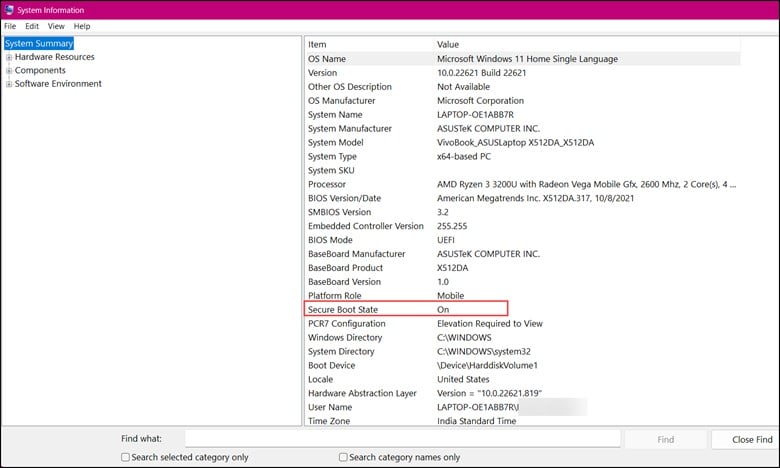Click the UEFI value for BIOS Mode
Screen dimensions: 780x468
(x=446, y=240)
